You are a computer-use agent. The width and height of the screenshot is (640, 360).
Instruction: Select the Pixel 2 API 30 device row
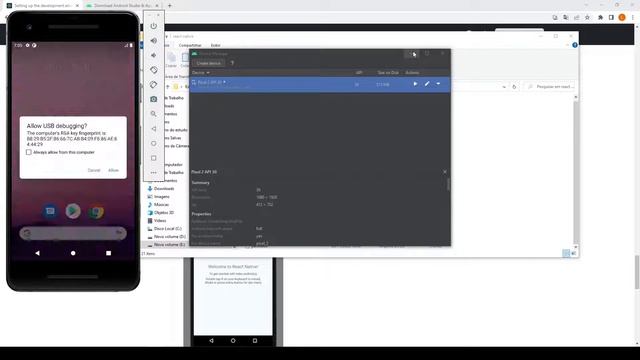(x=320, y=84)
